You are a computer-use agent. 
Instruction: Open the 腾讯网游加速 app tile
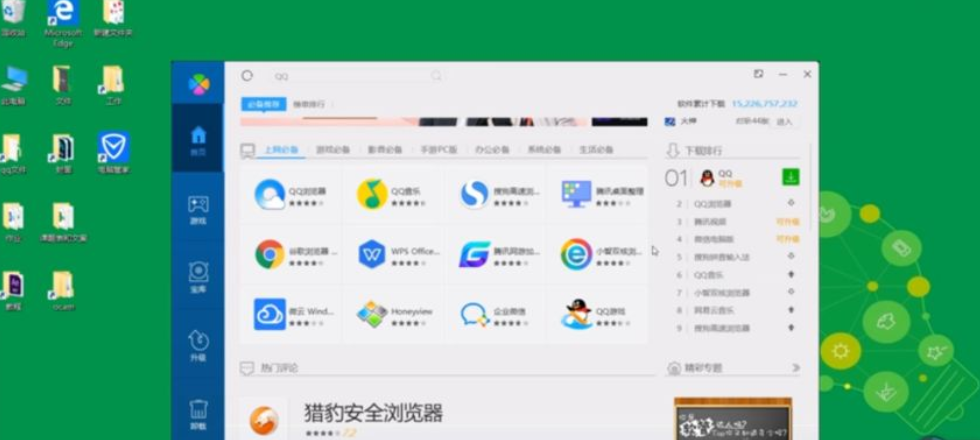click(x=496, y=254)
